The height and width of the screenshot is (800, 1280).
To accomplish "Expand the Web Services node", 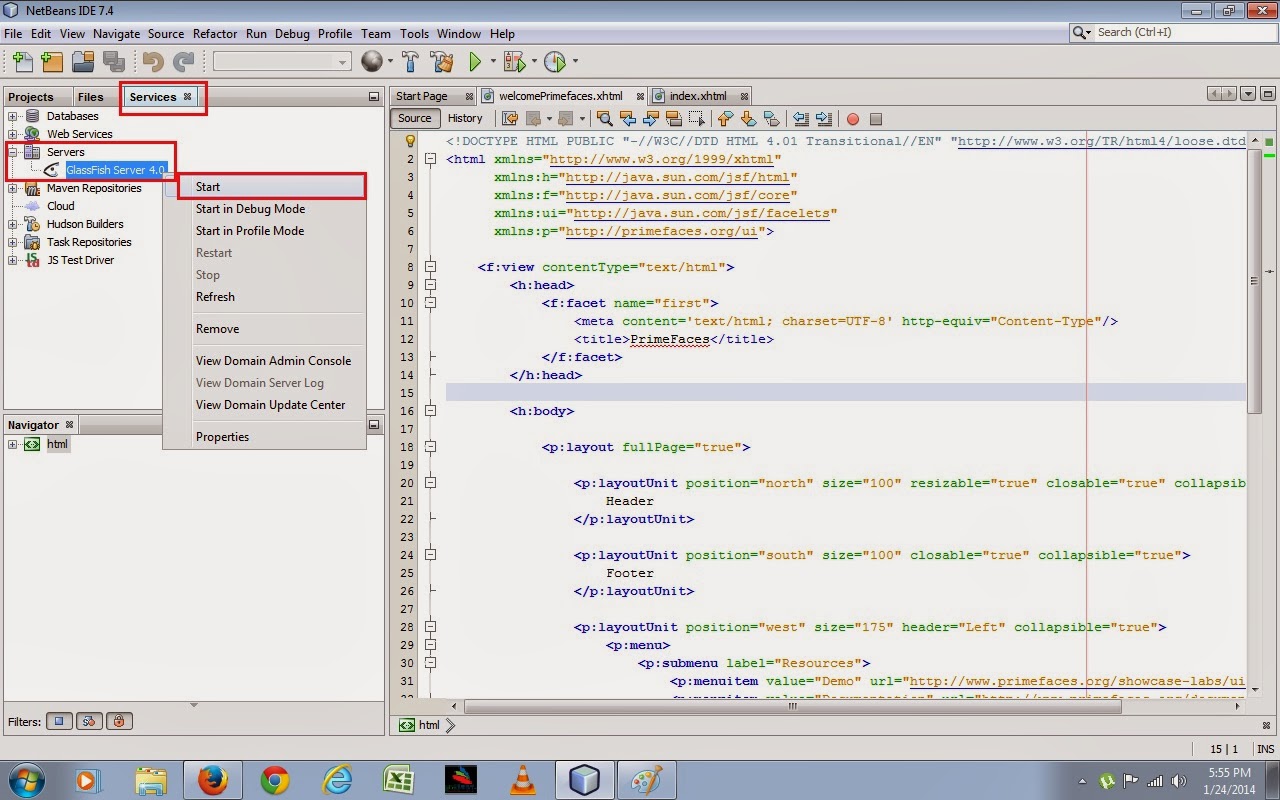I will tap(13, 134).
